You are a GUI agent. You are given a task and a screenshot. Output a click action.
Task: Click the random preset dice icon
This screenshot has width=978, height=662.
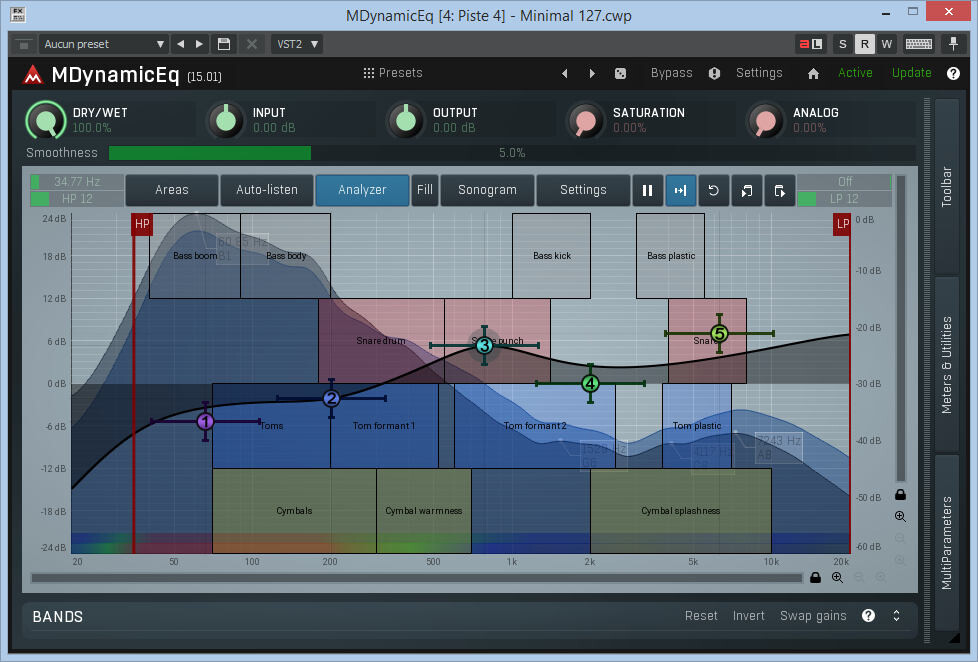(x=620, y=74)
